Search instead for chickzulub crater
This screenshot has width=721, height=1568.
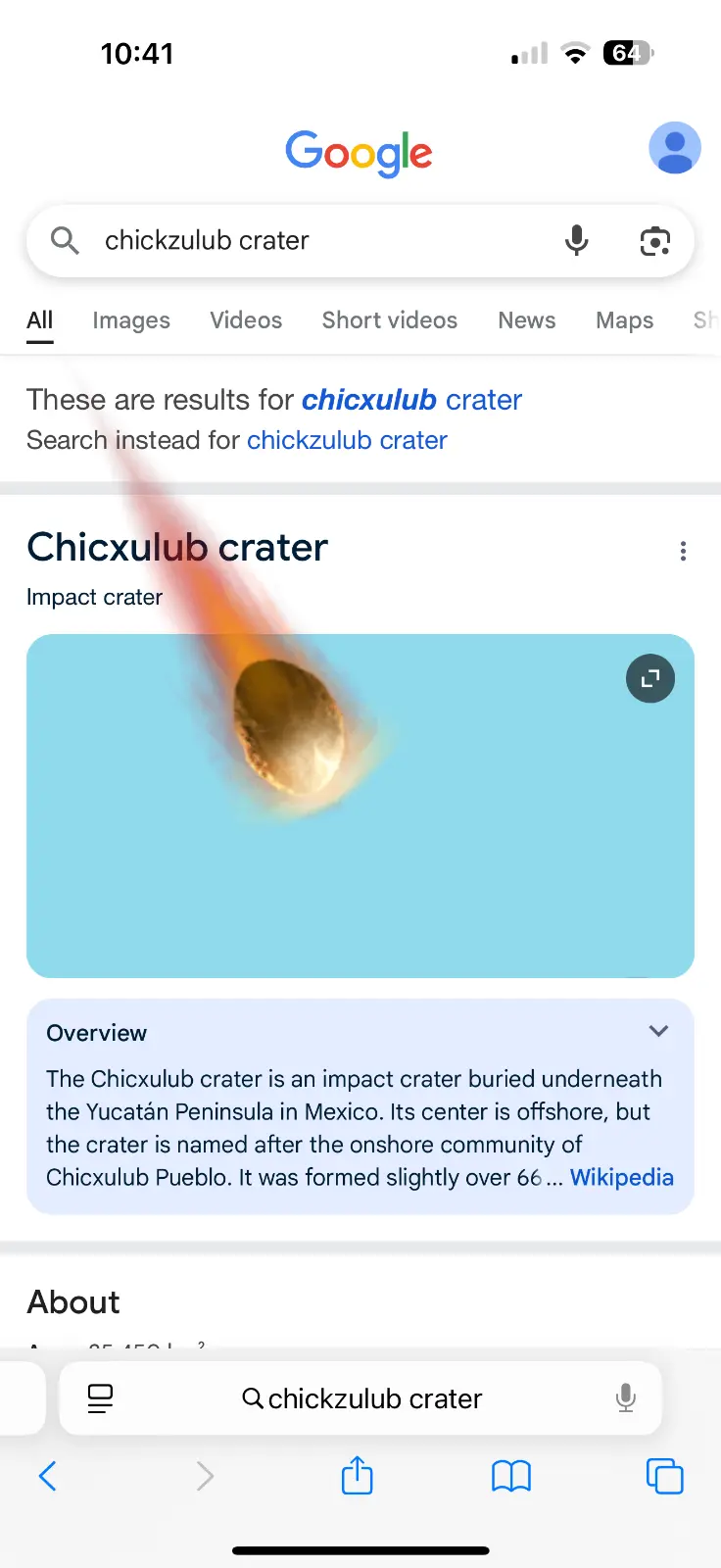347,441
